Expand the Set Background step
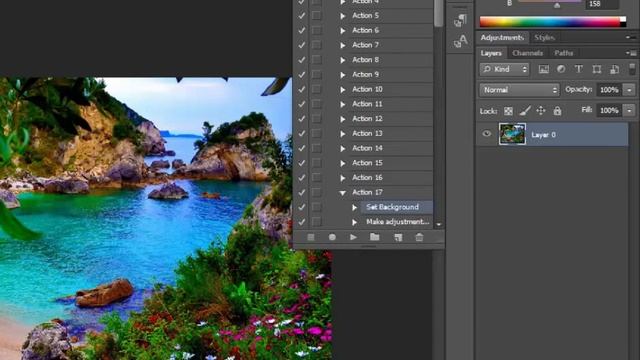This screenshot has width=640, height=360. coord(355,207)
